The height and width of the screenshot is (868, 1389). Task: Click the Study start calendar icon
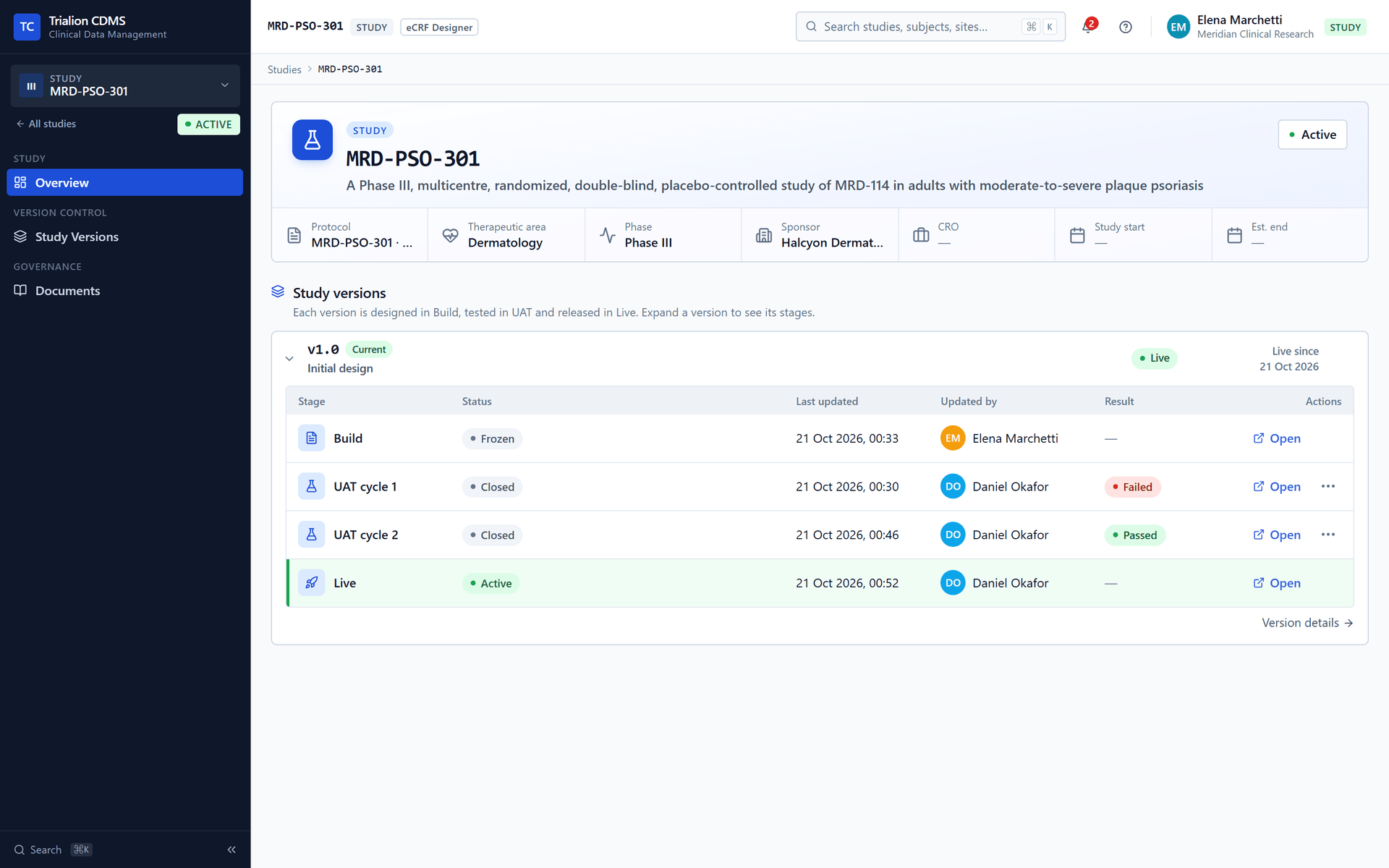click(x=1077, y=235)
